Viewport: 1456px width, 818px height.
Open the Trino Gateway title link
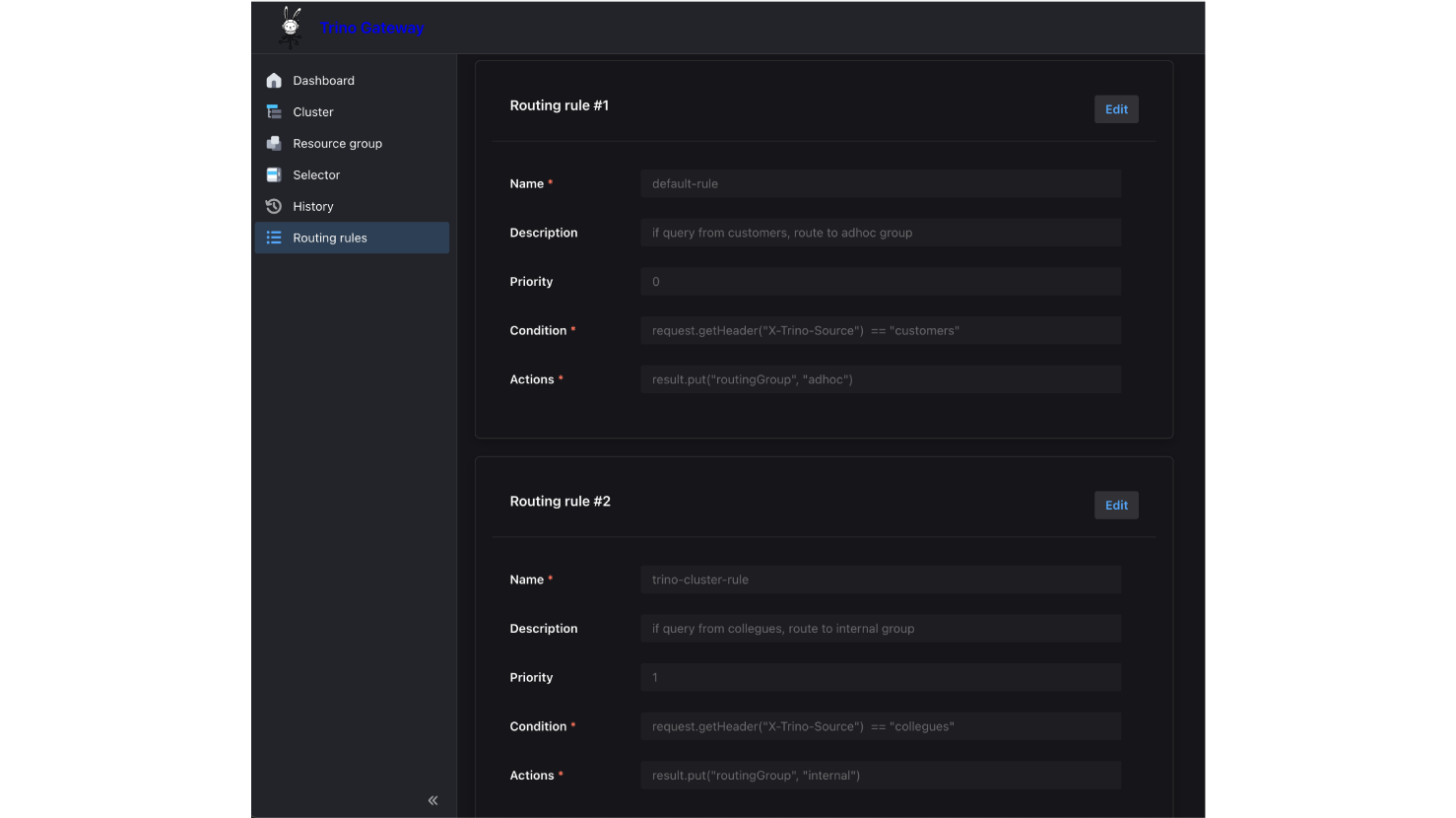(x=371, y=28)
